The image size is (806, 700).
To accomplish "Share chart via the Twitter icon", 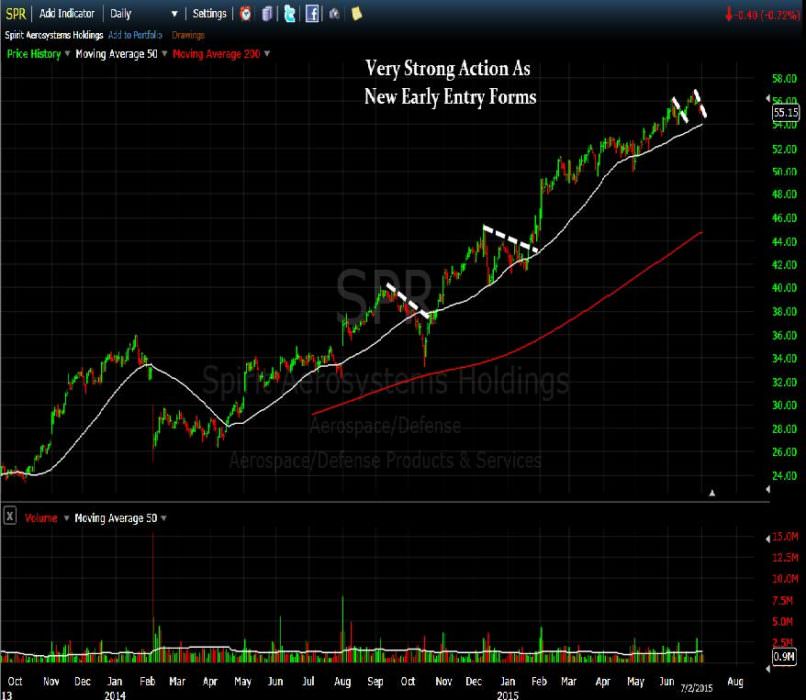I will [290, 14].
